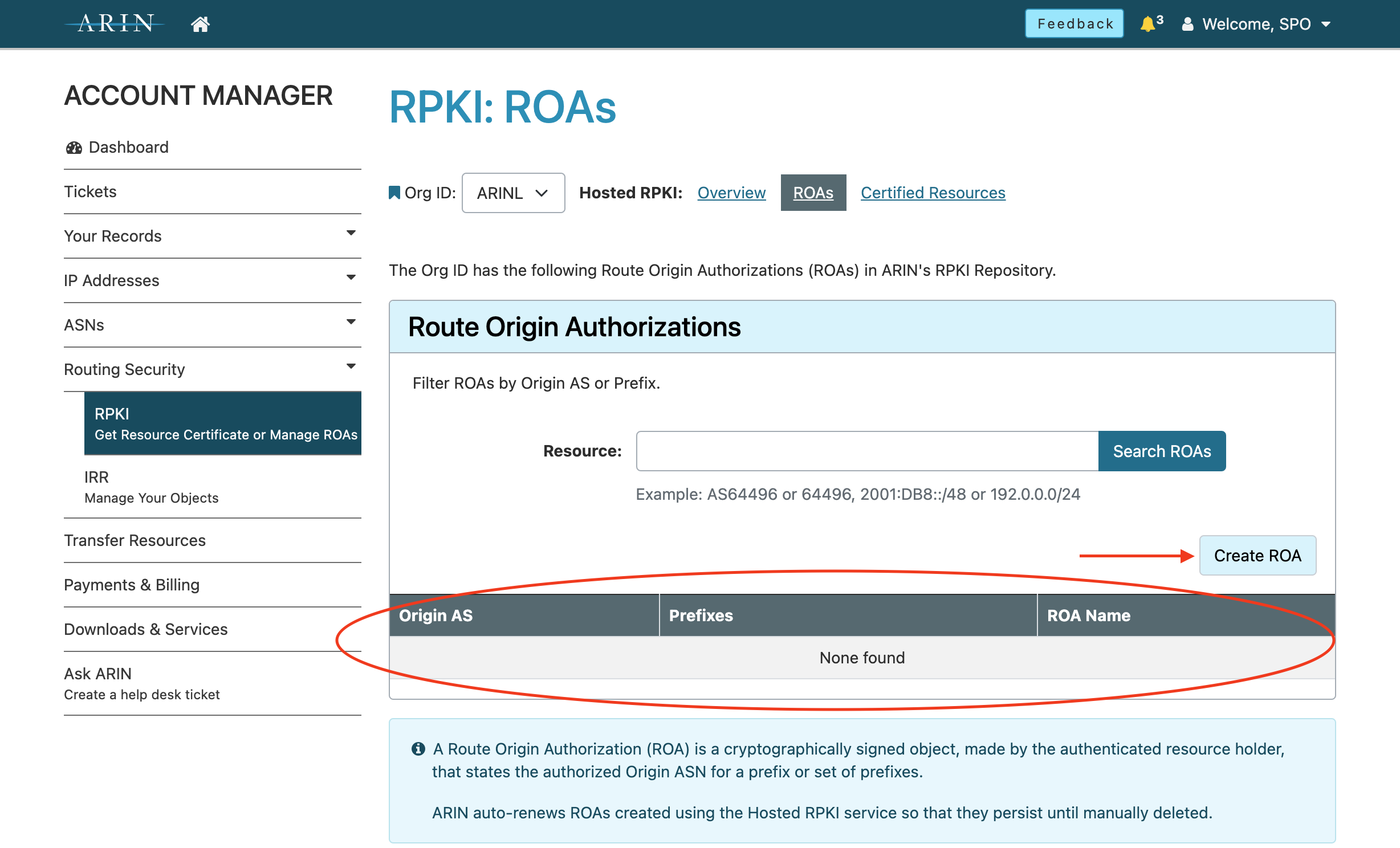1400x848 pixels.
Task: Open Downloads & Services
Action: coord(213,629)
